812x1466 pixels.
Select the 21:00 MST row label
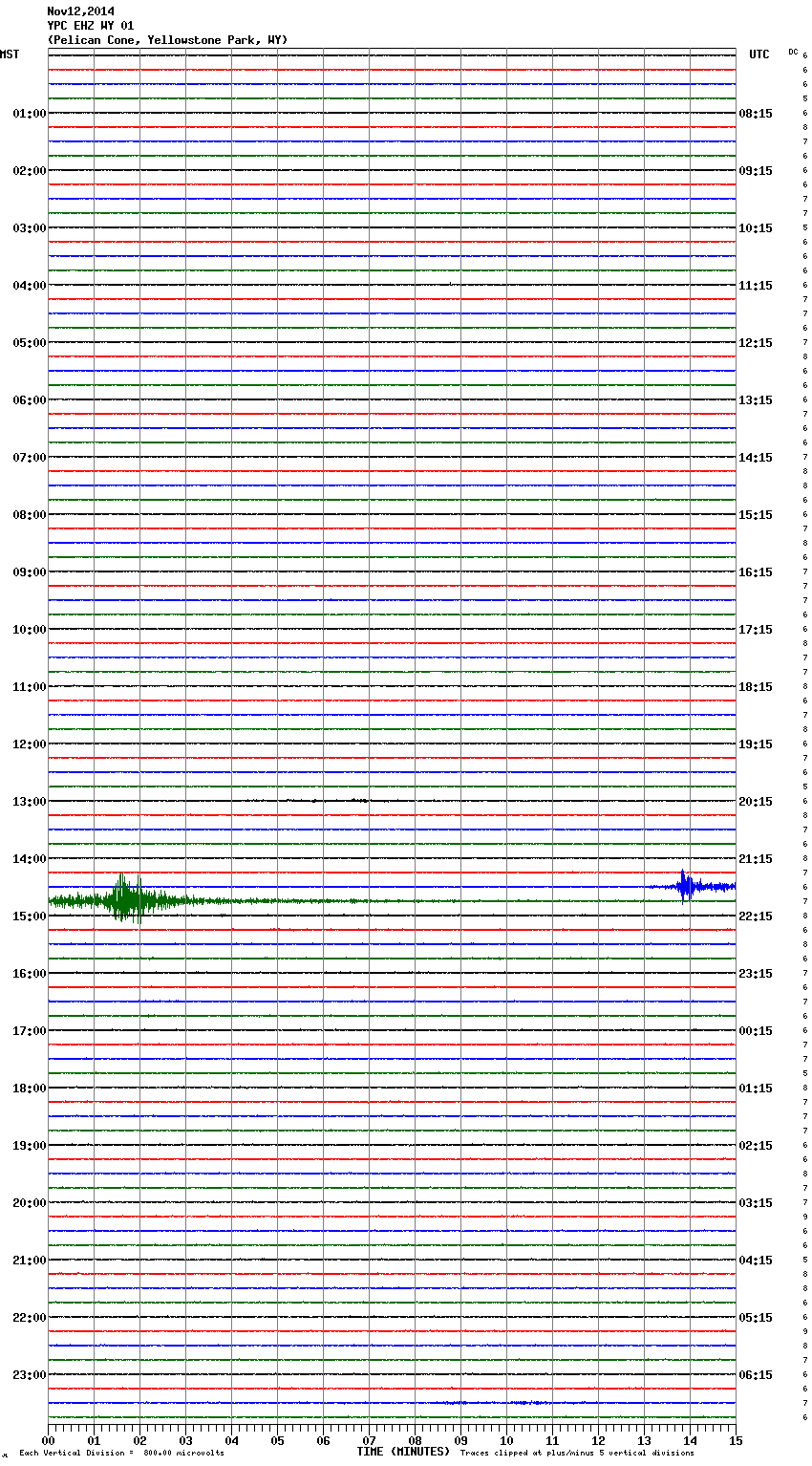click(30, 1261)
